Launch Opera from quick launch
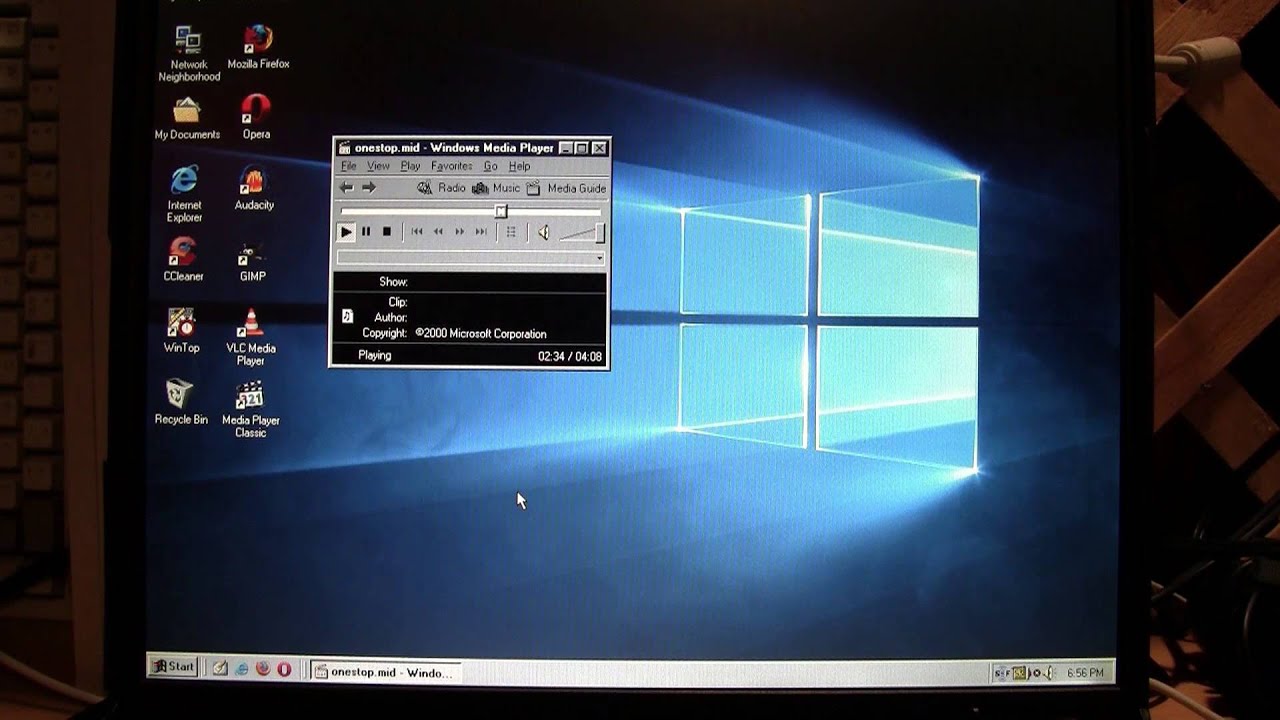 [x=284, y=669]
